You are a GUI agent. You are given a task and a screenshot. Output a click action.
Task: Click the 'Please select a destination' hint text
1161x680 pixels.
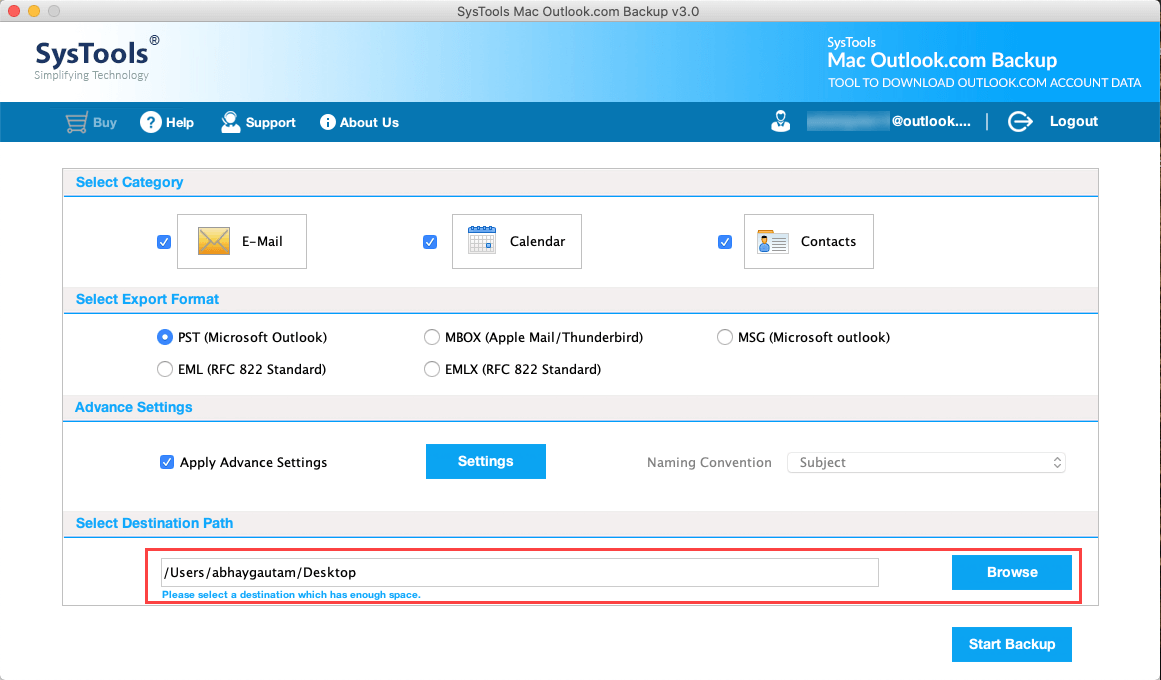291,595
